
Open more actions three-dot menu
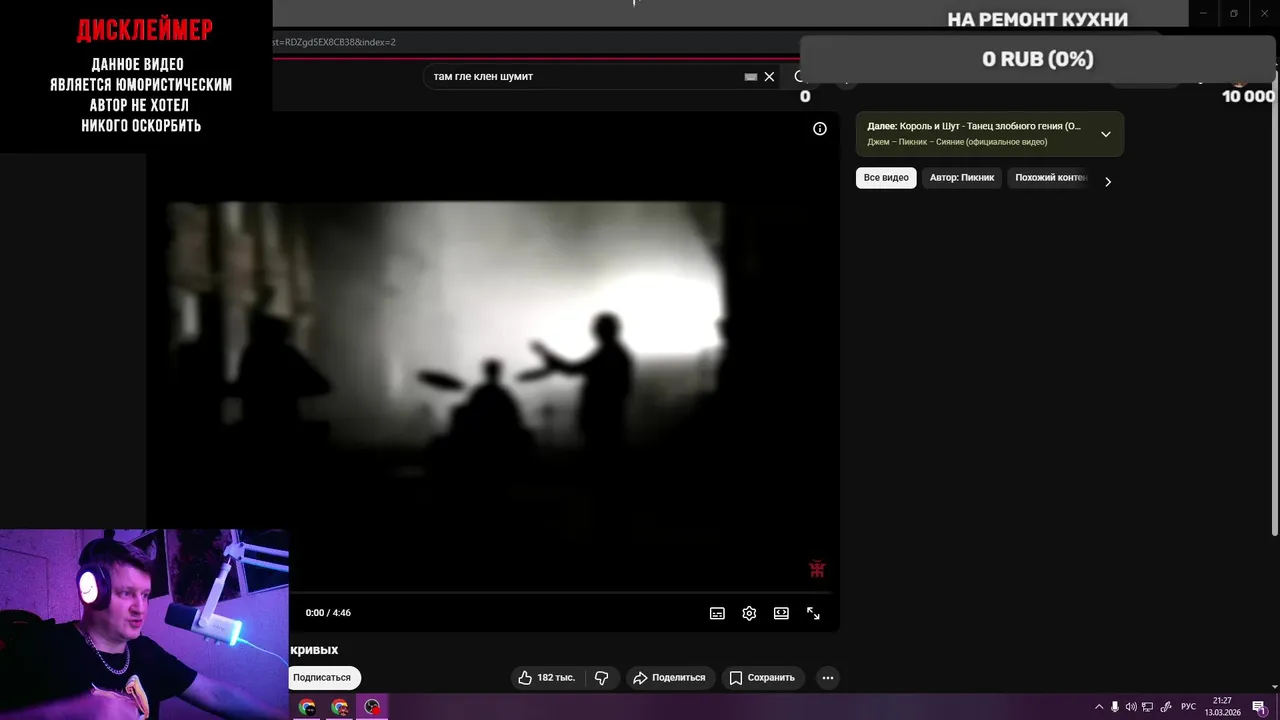pos(827,678)
